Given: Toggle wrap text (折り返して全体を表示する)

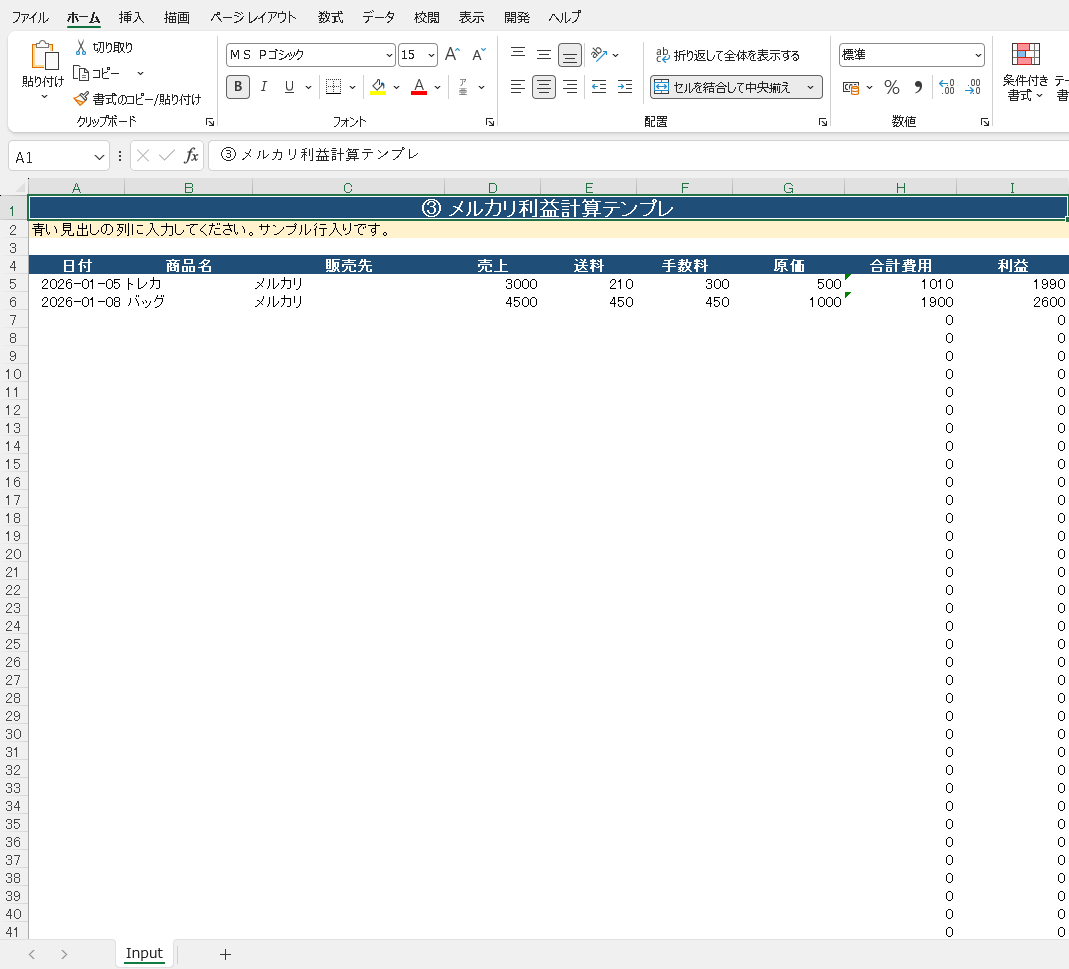Looking at the screenshot, I should [x=728, y=55].
